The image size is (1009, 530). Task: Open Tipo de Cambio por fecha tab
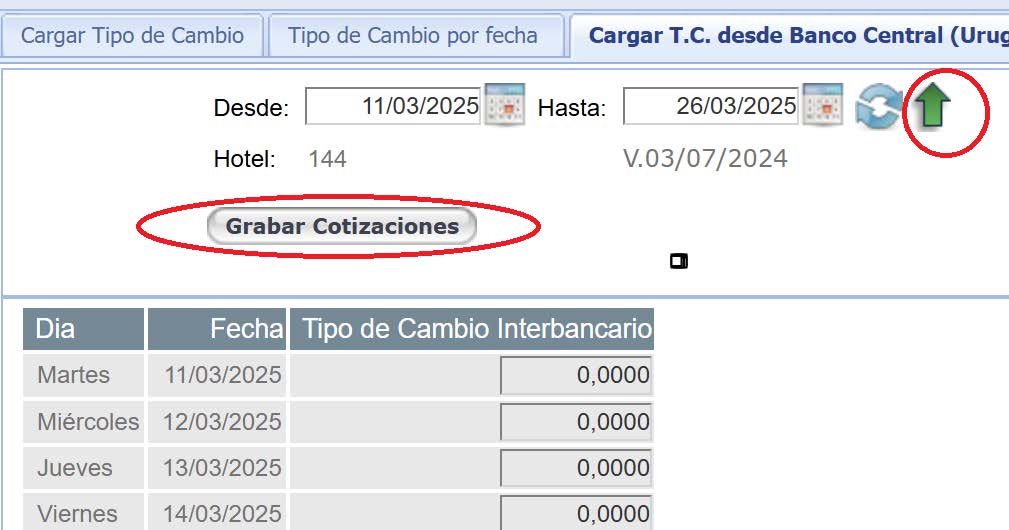(413, 36)
